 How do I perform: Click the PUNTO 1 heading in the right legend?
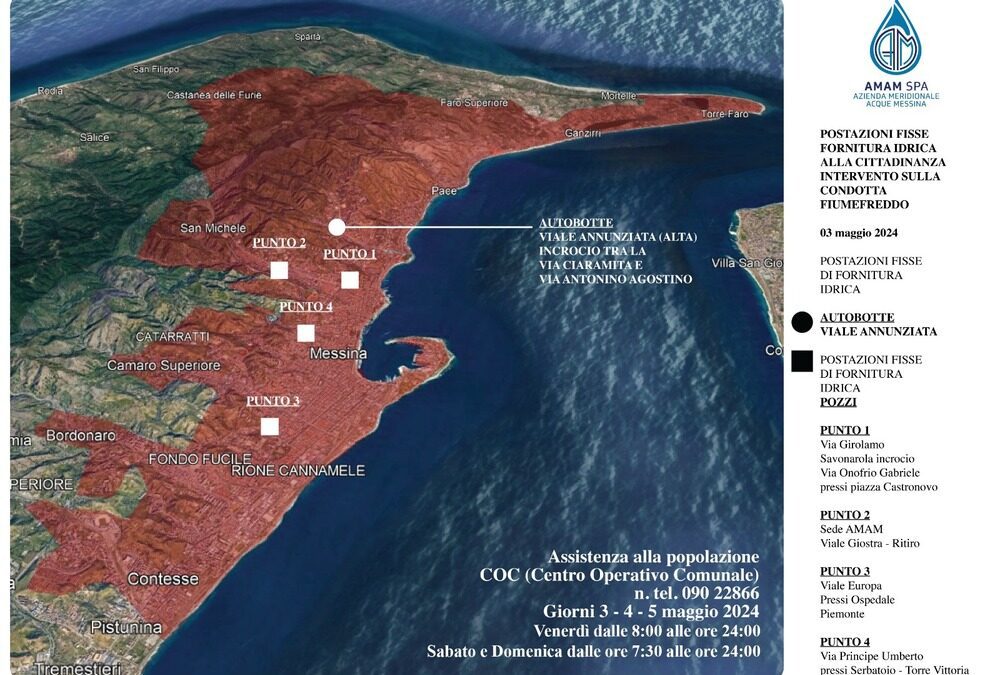845,430
